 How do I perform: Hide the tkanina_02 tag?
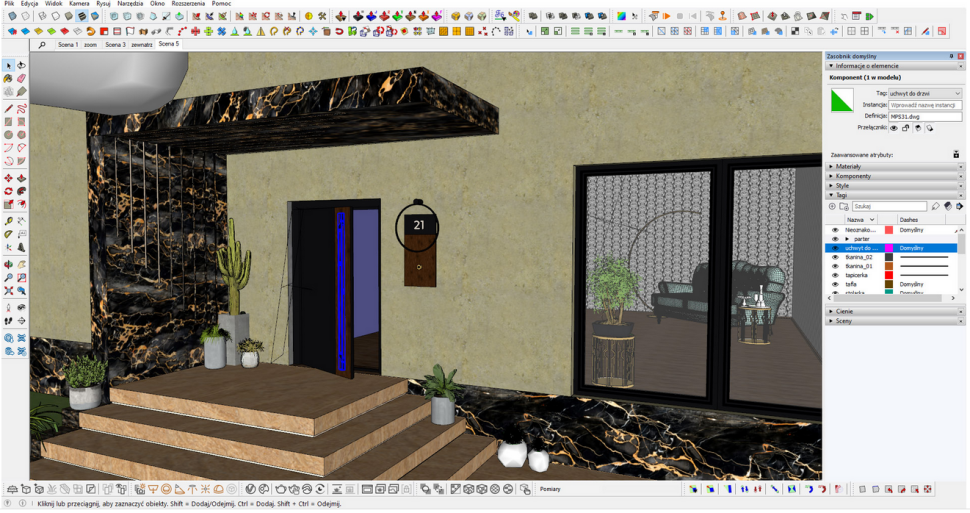coord(835,257)
